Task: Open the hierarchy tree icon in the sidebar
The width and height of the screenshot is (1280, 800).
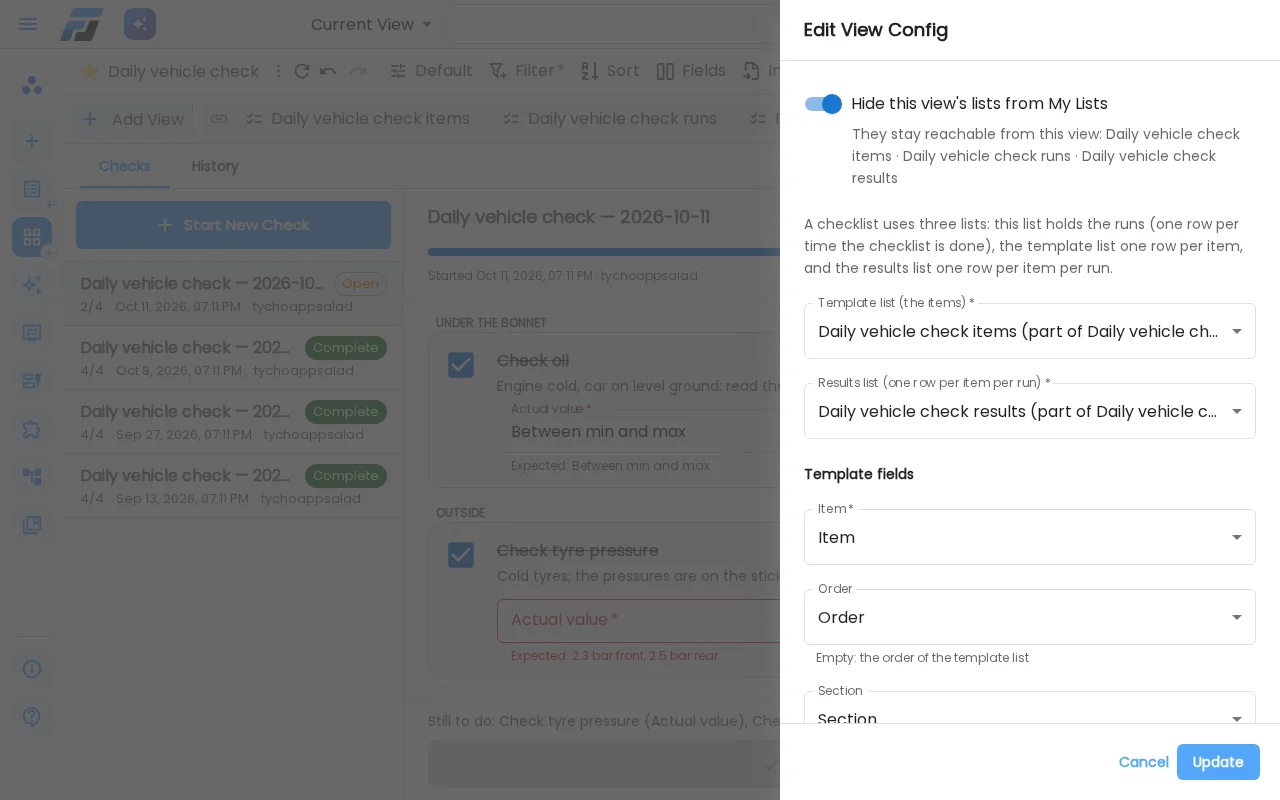Action: coord(32,477)
